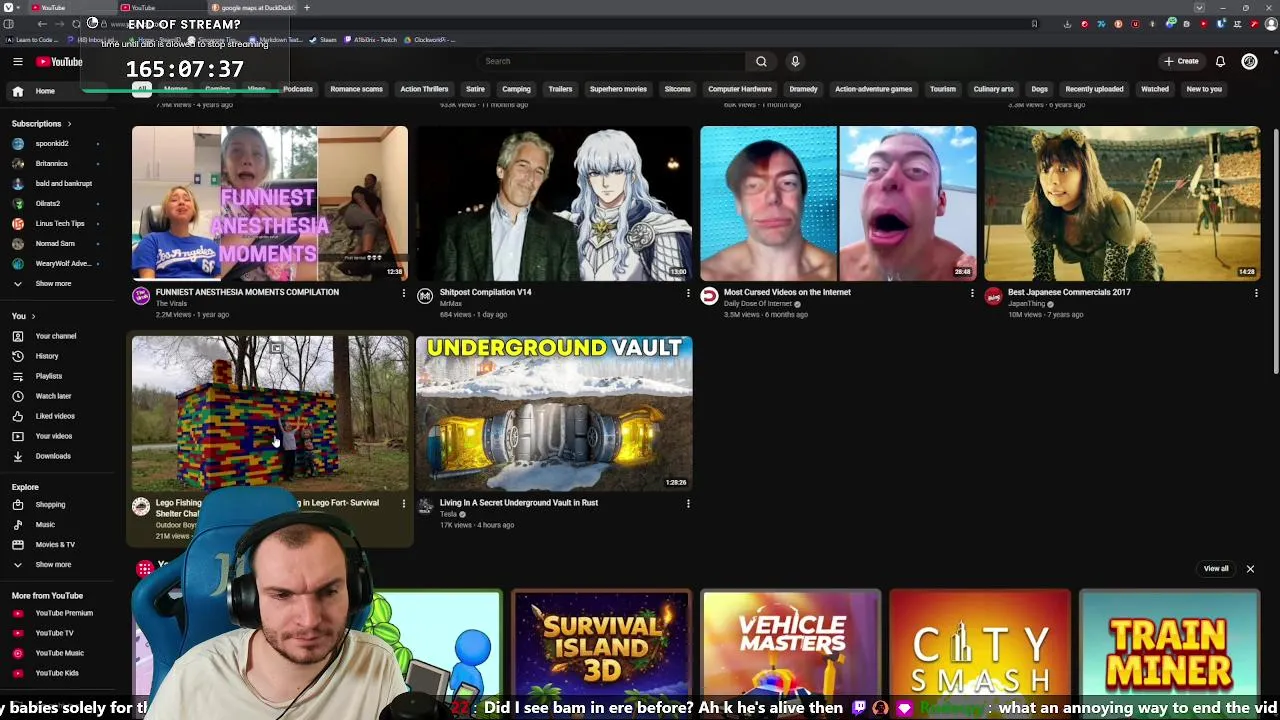Select the New to you chip
1280x720 pixels.
click(1204, 89)
